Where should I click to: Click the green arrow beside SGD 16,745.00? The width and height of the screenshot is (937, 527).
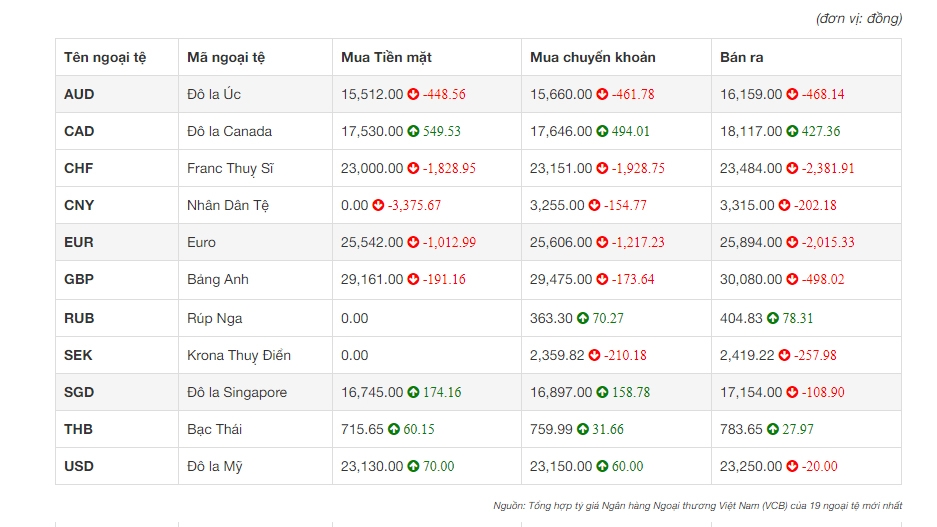(414, 392)
